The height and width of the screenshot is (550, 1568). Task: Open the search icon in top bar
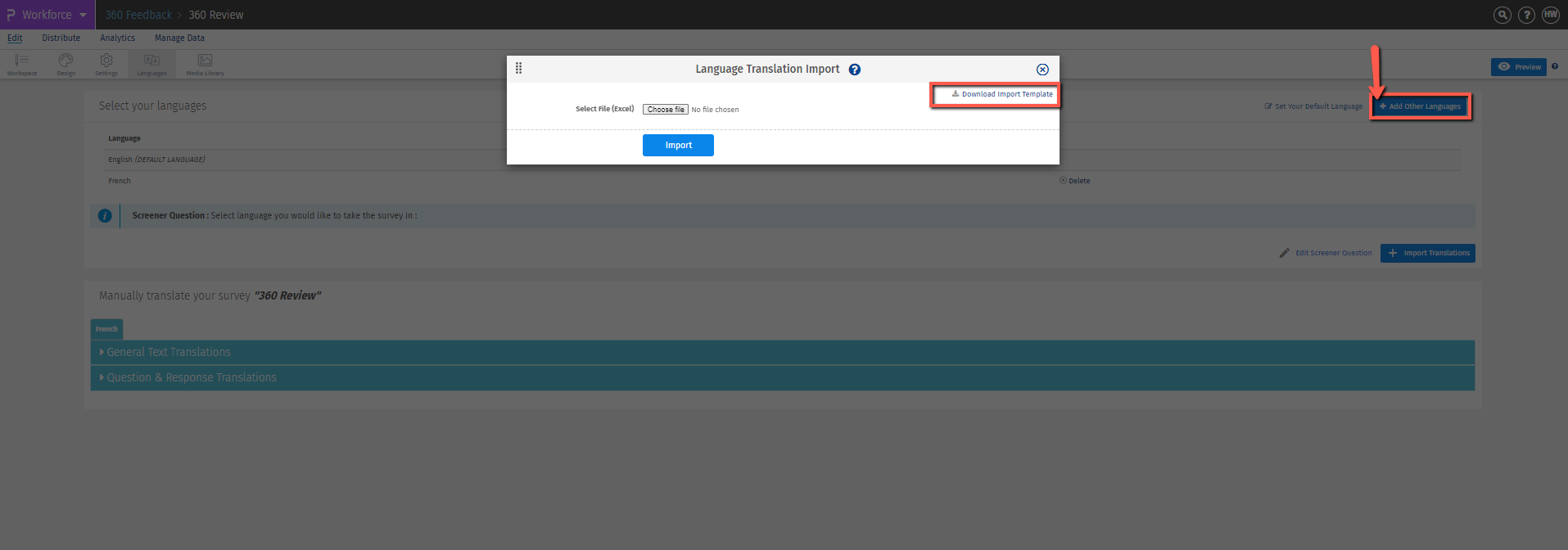(1502, 15)
